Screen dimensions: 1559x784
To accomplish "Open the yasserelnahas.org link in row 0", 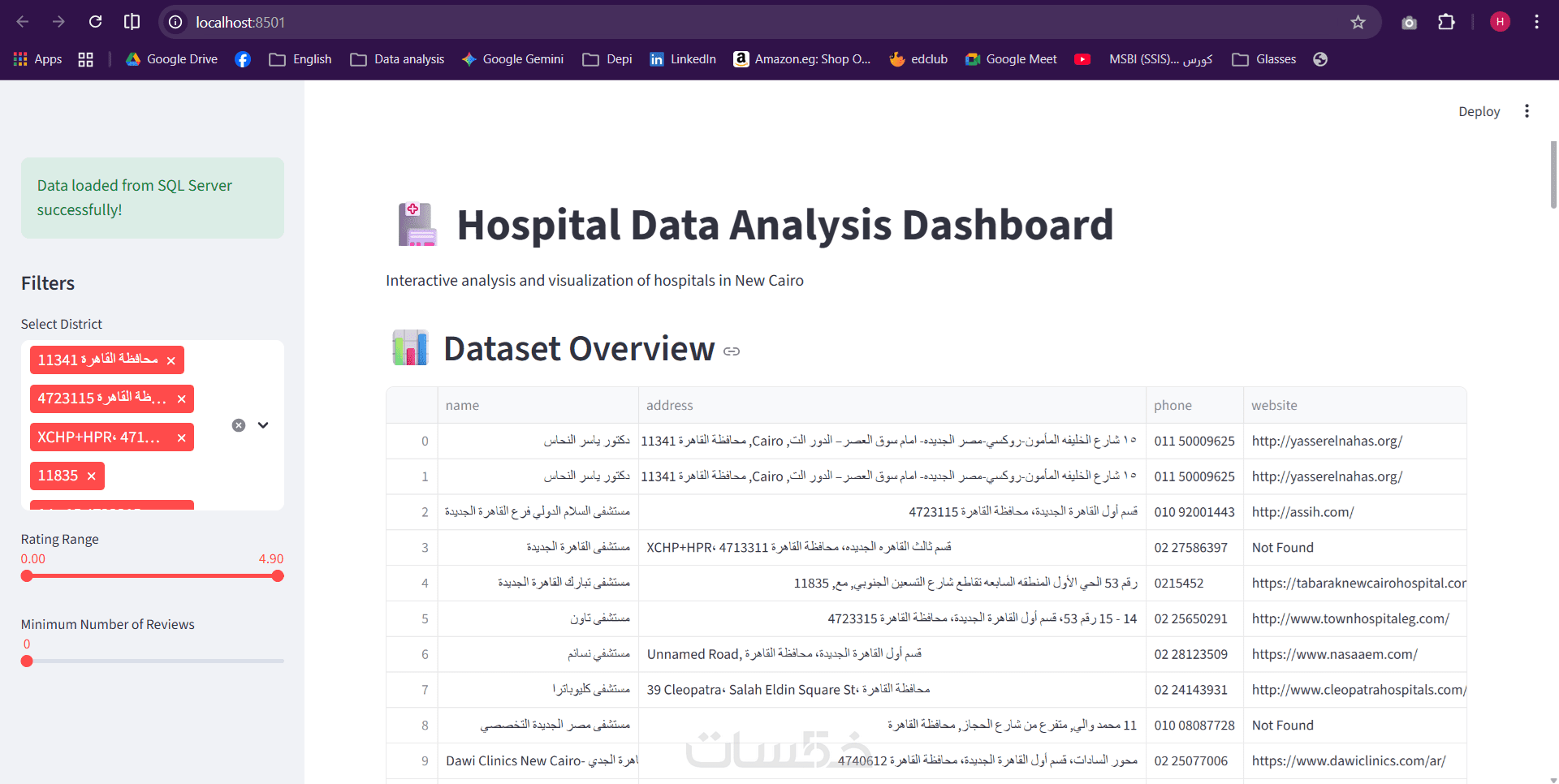I will pos(1327,442).
